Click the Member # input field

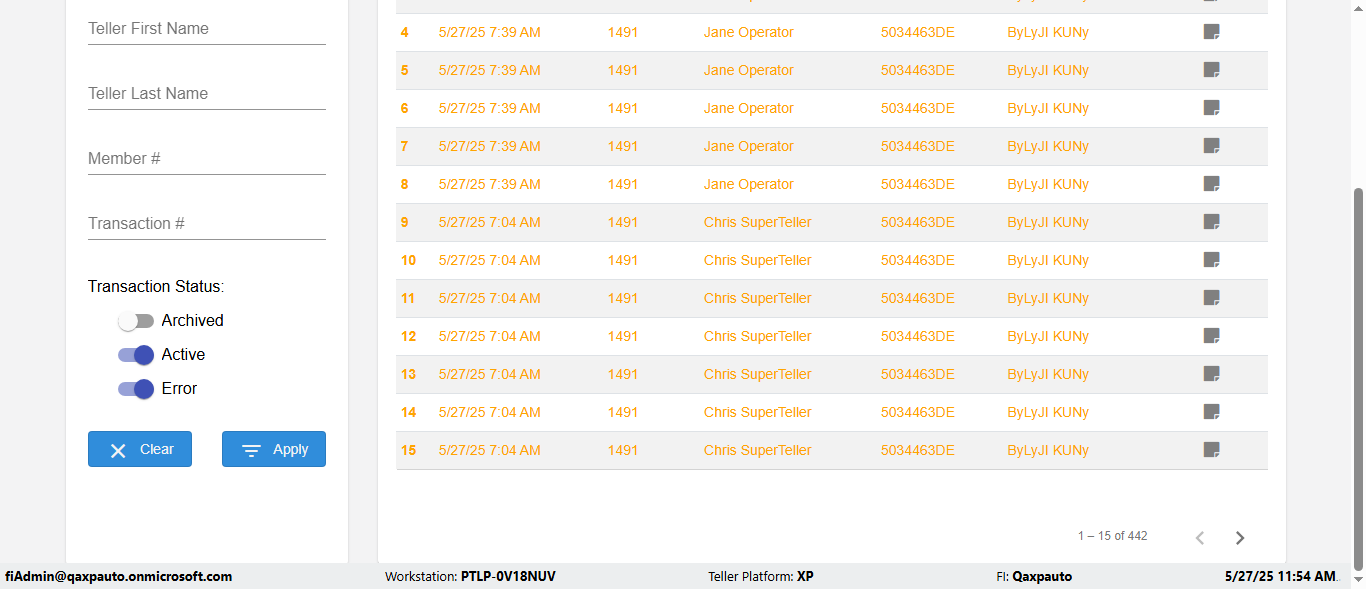(x=207, y=159)
